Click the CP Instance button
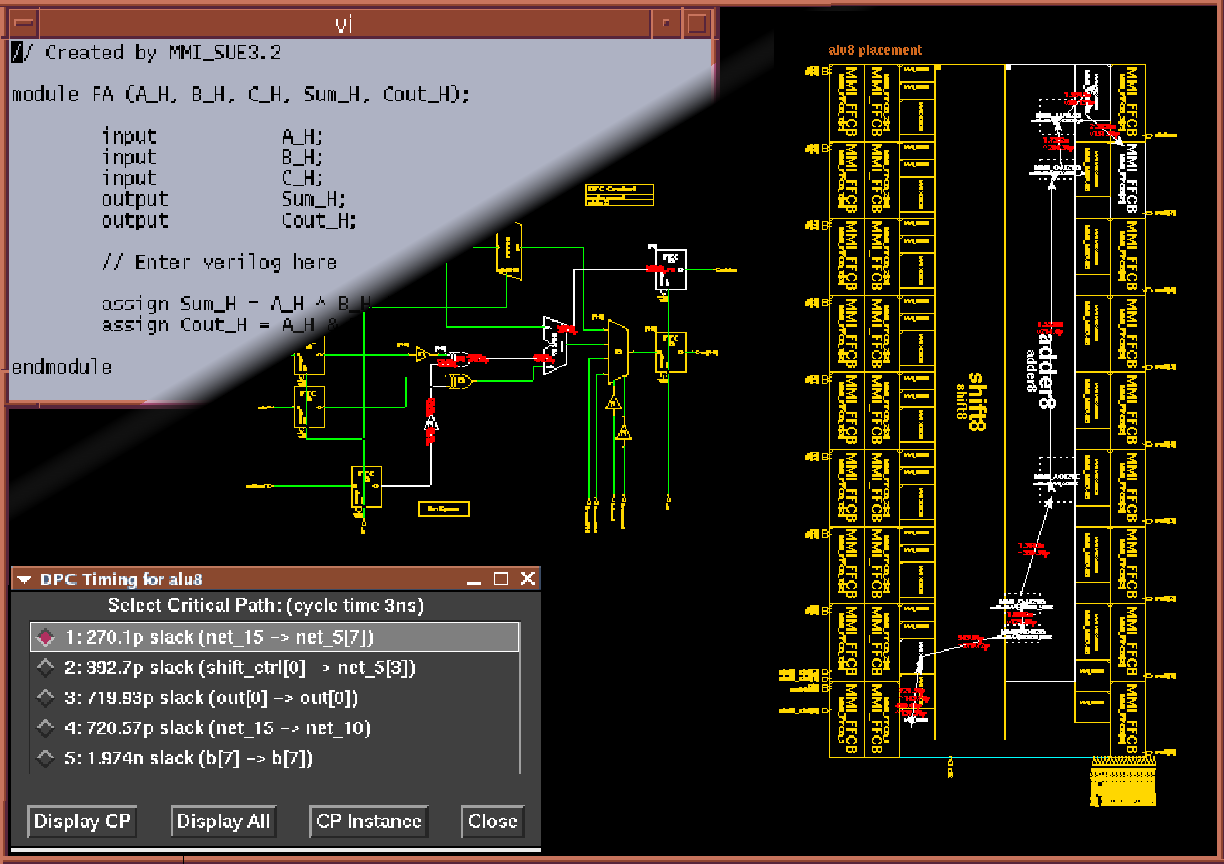The image size is (1224, 864). point(367,821)
